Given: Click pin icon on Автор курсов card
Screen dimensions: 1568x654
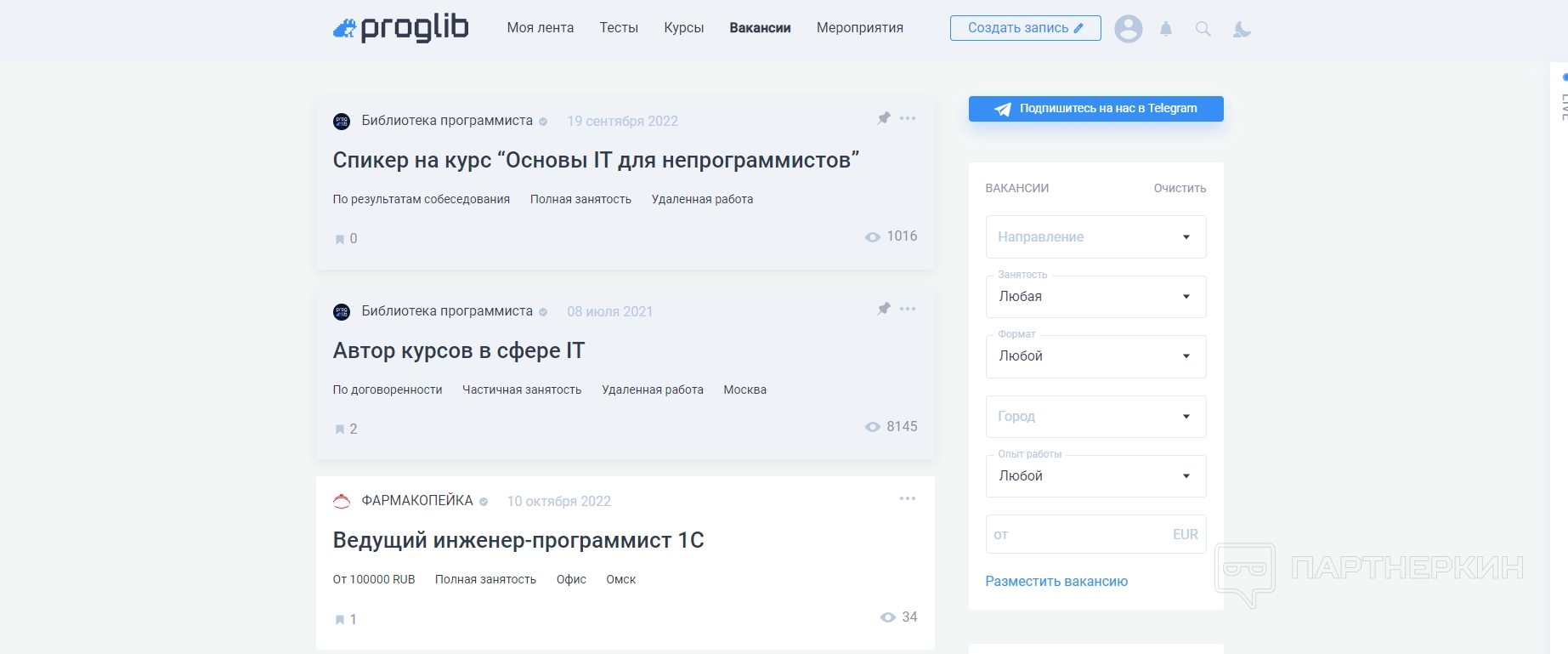Looking at the screenshot, I should pyautogui.click(x=884, y=309).
